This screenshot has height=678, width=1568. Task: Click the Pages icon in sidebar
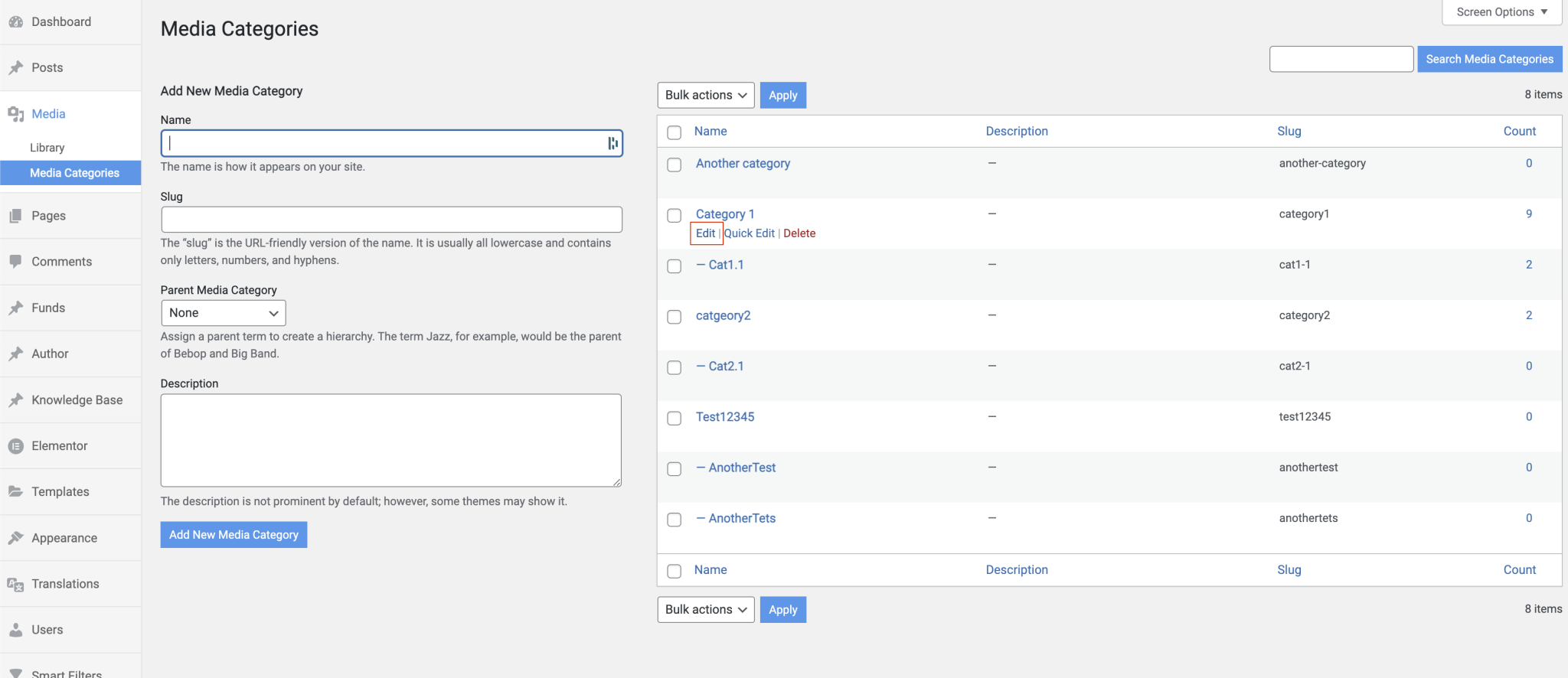15,217
